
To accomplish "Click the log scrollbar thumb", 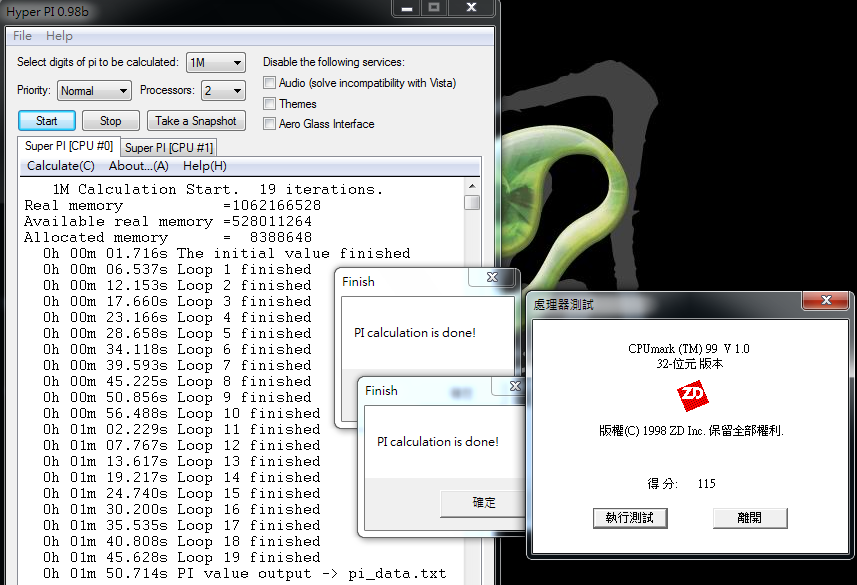I will click(x=472, y=202).
